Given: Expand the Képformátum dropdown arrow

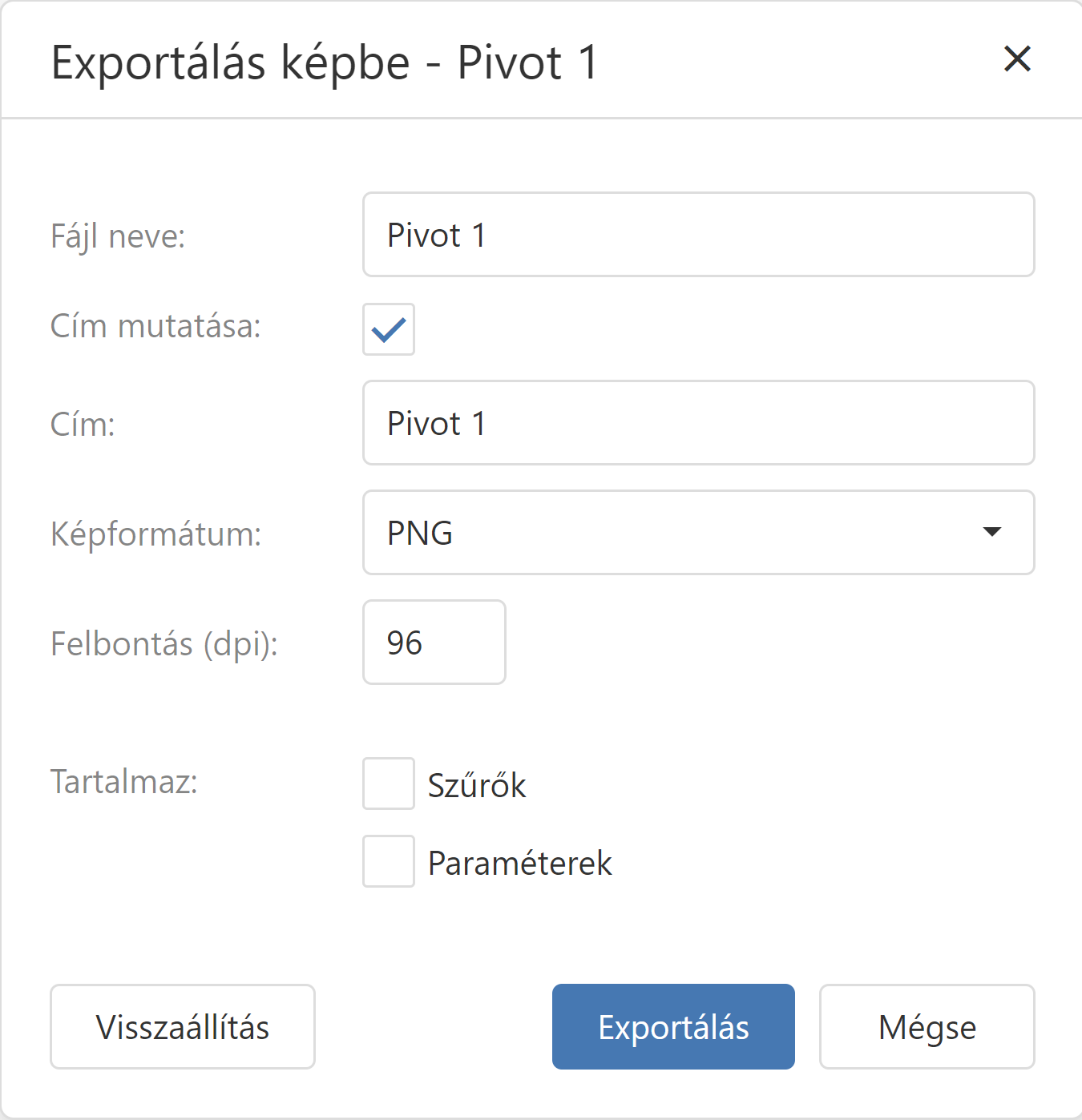Looking at the screenshot, I should 991,533.
